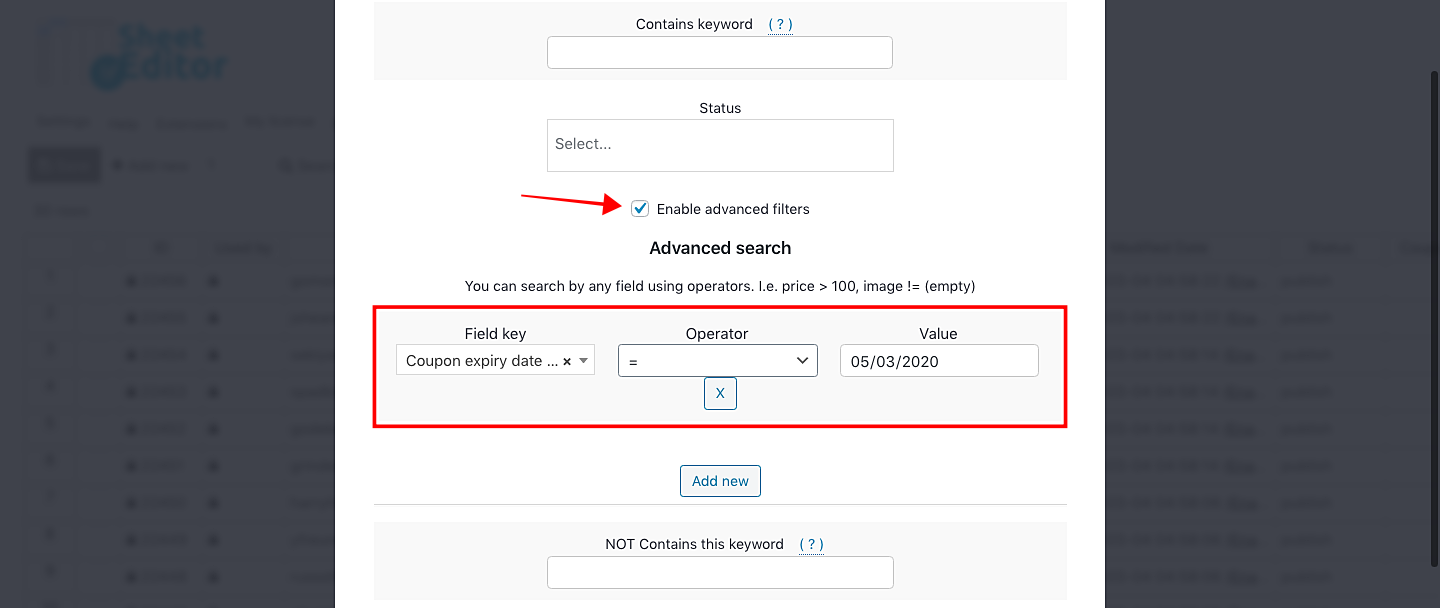Open the Operator dropdown showing equals sign
Image resolution: width=1440 pixels, height=608 pixels.
tap(717, 361)
